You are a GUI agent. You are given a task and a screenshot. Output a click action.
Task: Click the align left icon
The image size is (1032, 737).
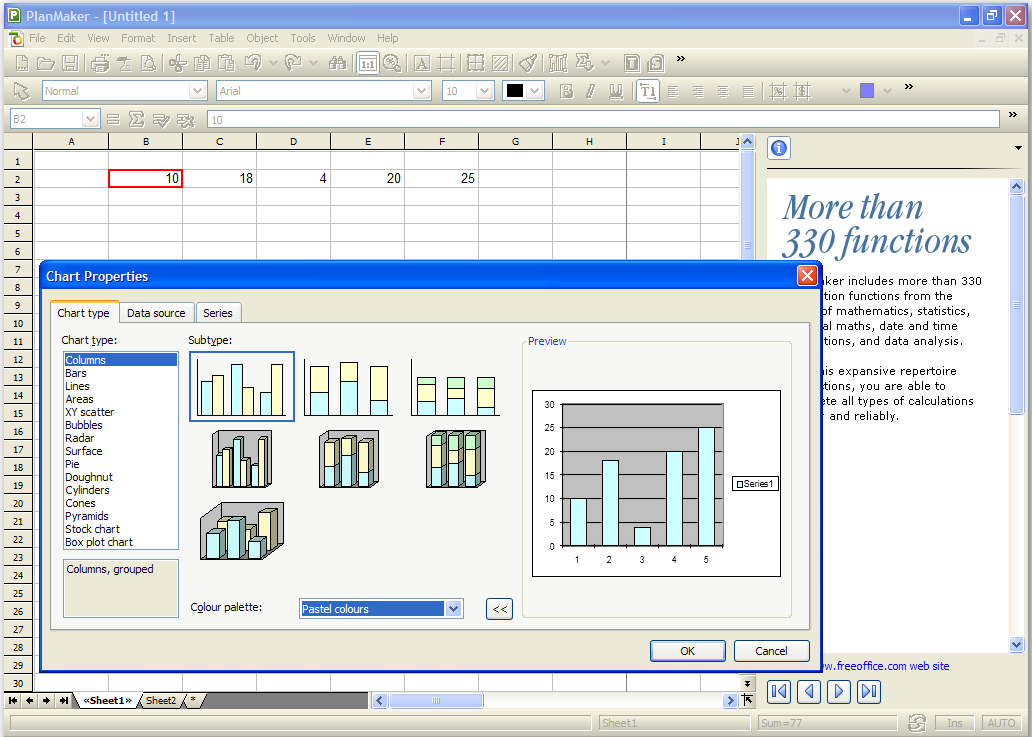(x=673, y=91)
